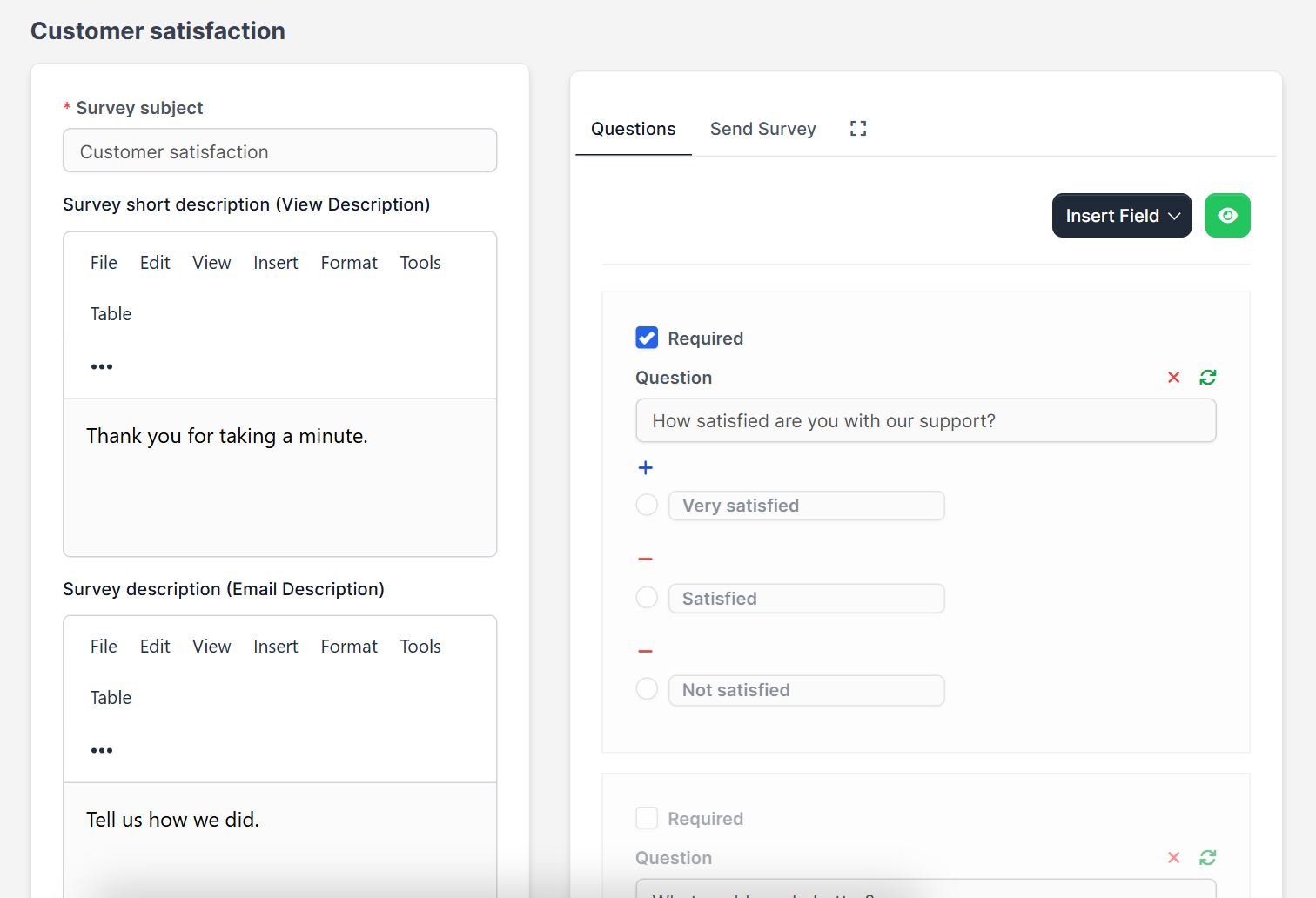Open View menu in email description editor
The height and width of the screenshot is (898, 1316).
click(211, 647)
